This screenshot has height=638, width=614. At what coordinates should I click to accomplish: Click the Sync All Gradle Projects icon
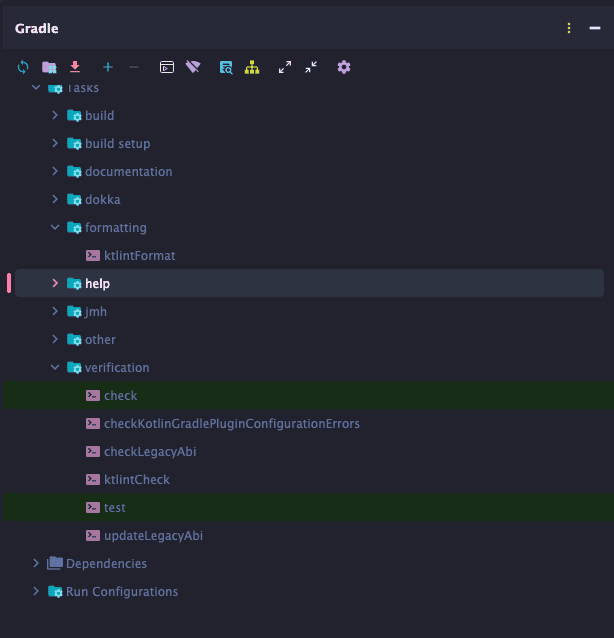pos(23,67)
